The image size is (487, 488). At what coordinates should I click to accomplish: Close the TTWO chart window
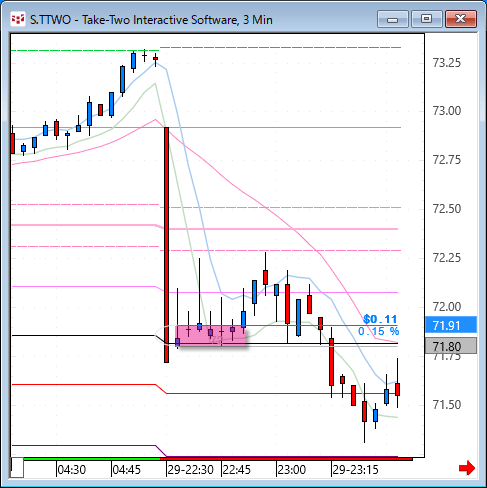point(461,19)
